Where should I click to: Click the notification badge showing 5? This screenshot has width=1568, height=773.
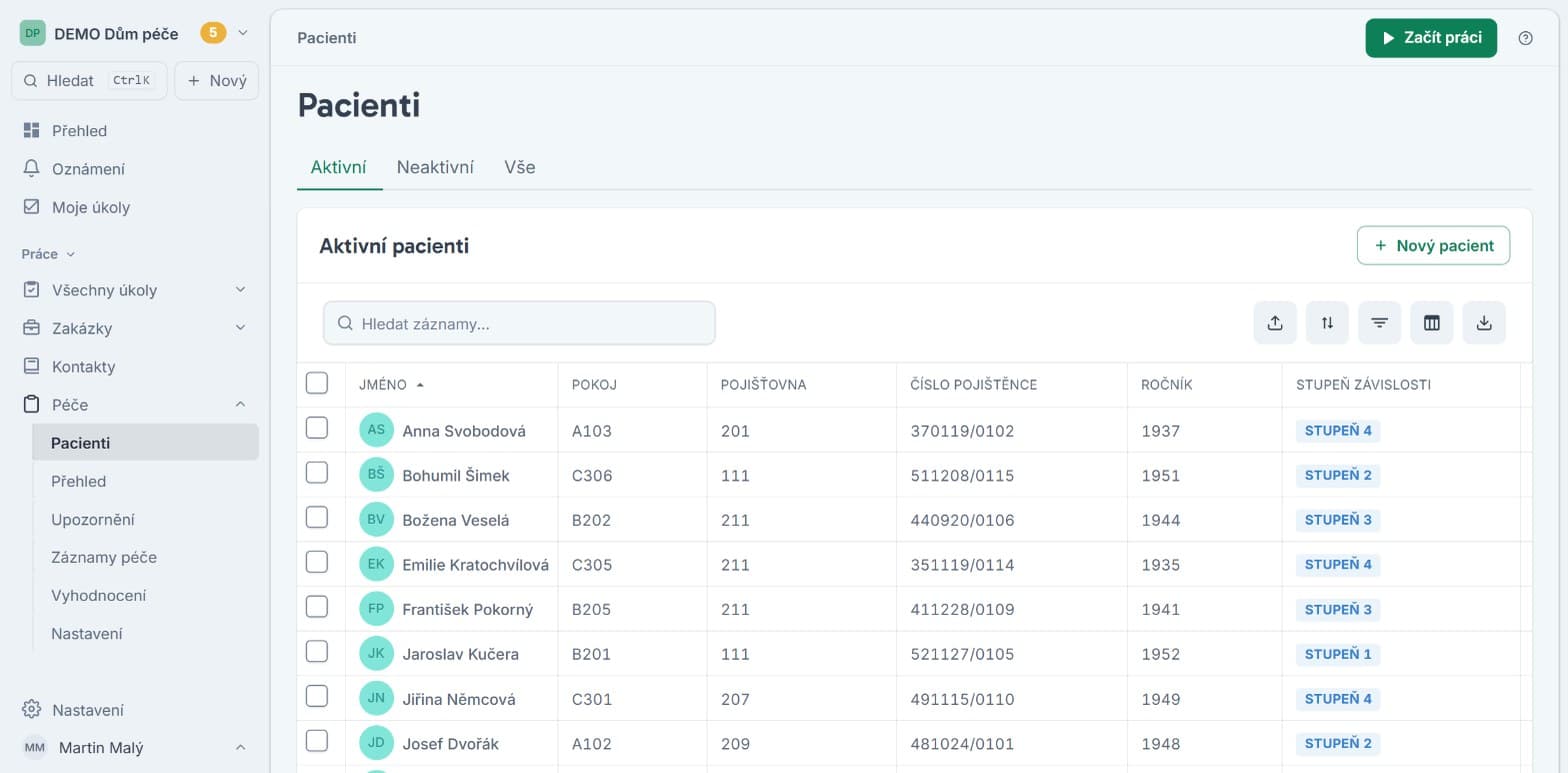[213, 33]
